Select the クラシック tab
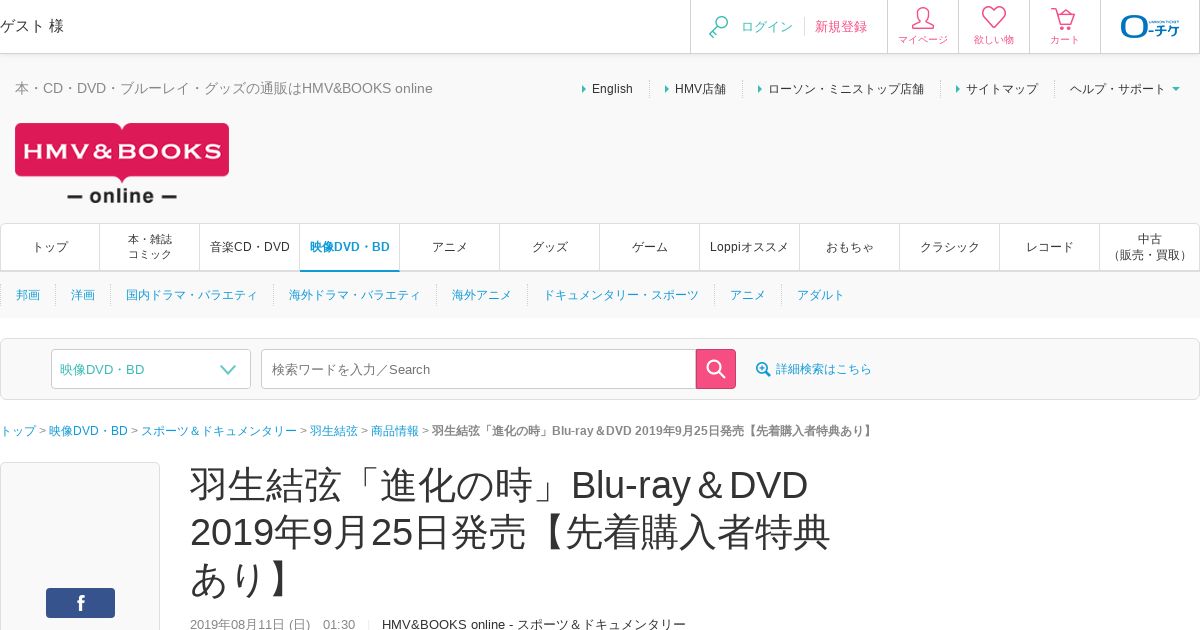This screenshot has width=1200, height=630. point(950,247)
